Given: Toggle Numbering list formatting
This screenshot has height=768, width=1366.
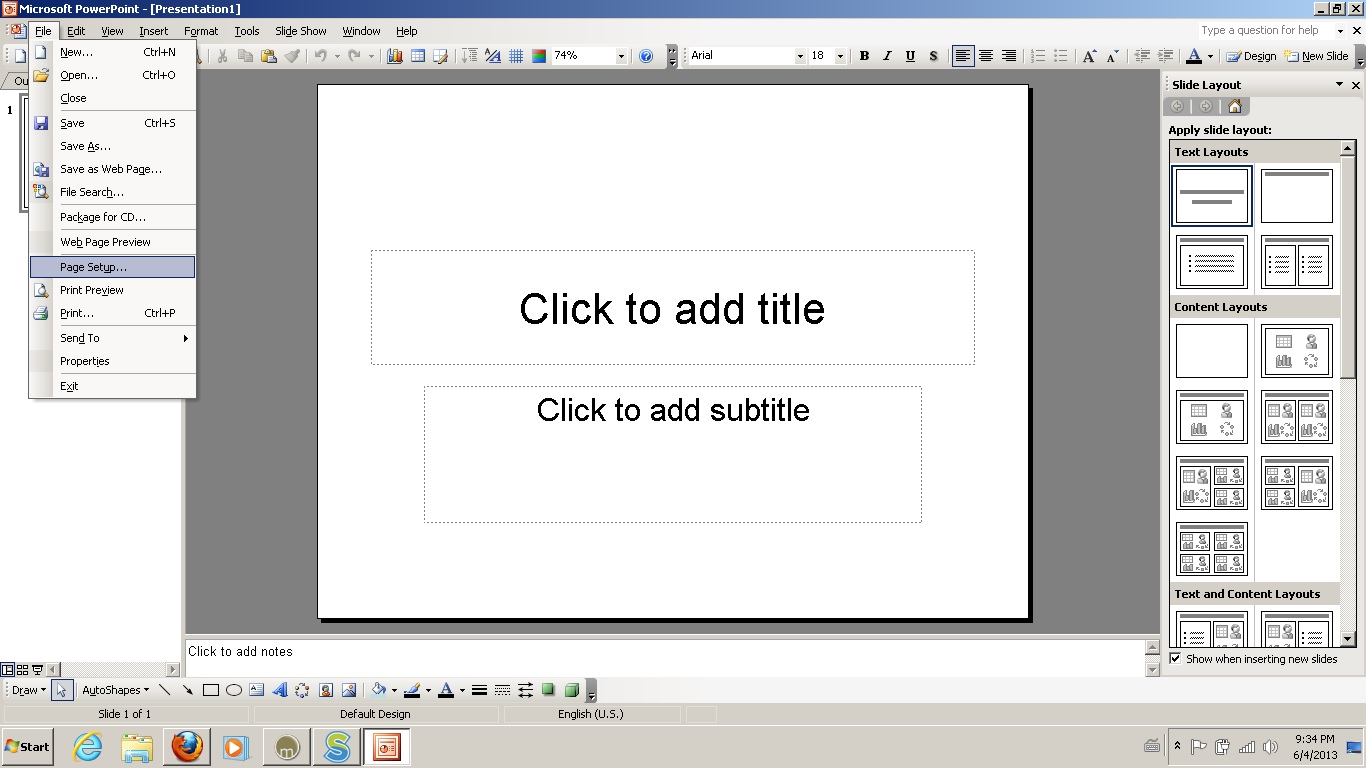Looking at the screenshot, I should (x=1038, y=56).
